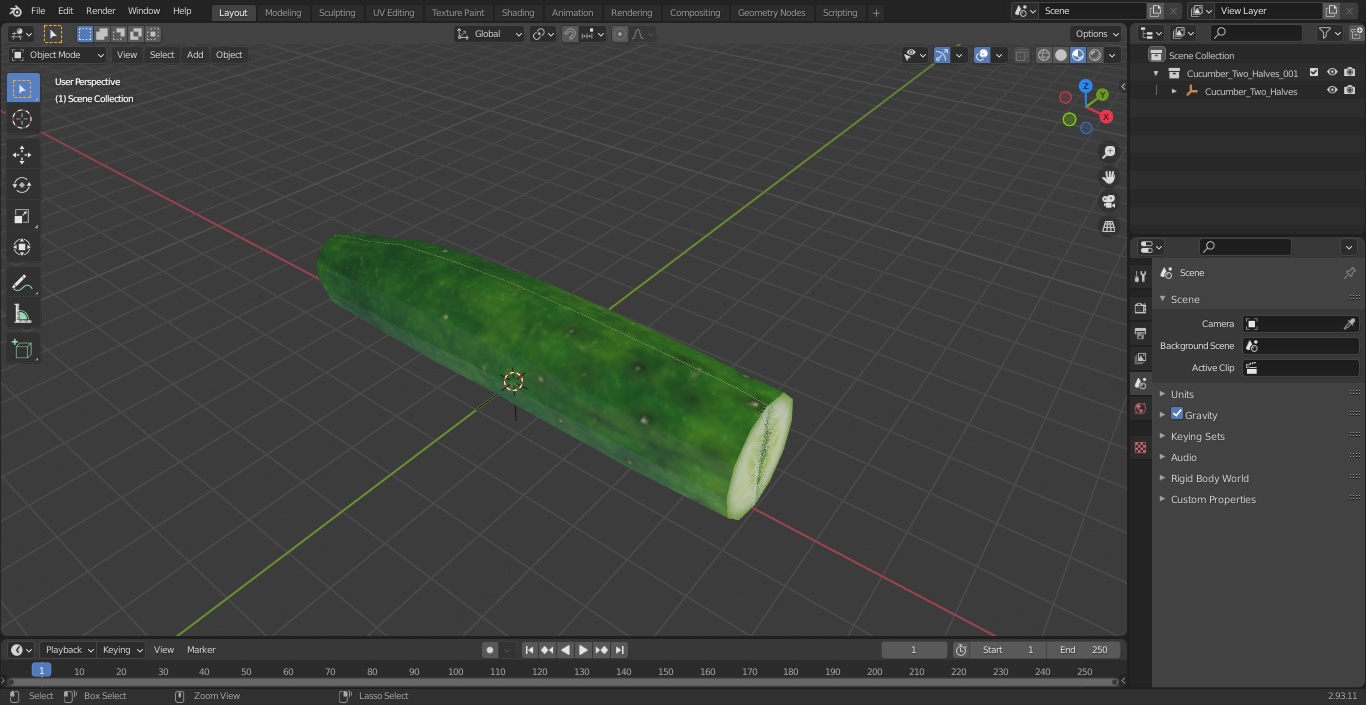Expand Rigid Body World panel

coord(1209,478)
